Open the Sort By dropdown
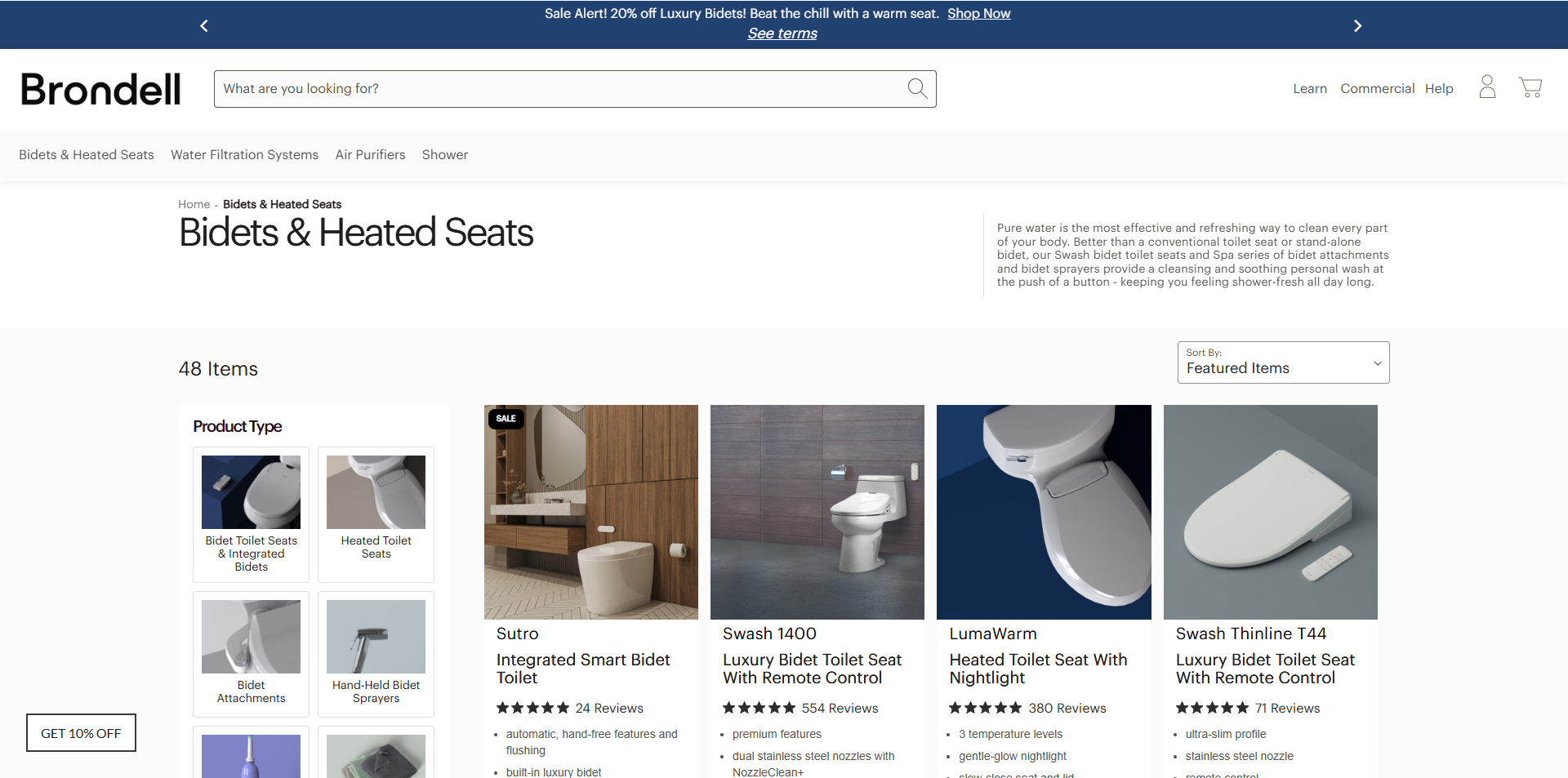Image resolution: width=1568 pixels, height=778 pixels. (1282, 362)
